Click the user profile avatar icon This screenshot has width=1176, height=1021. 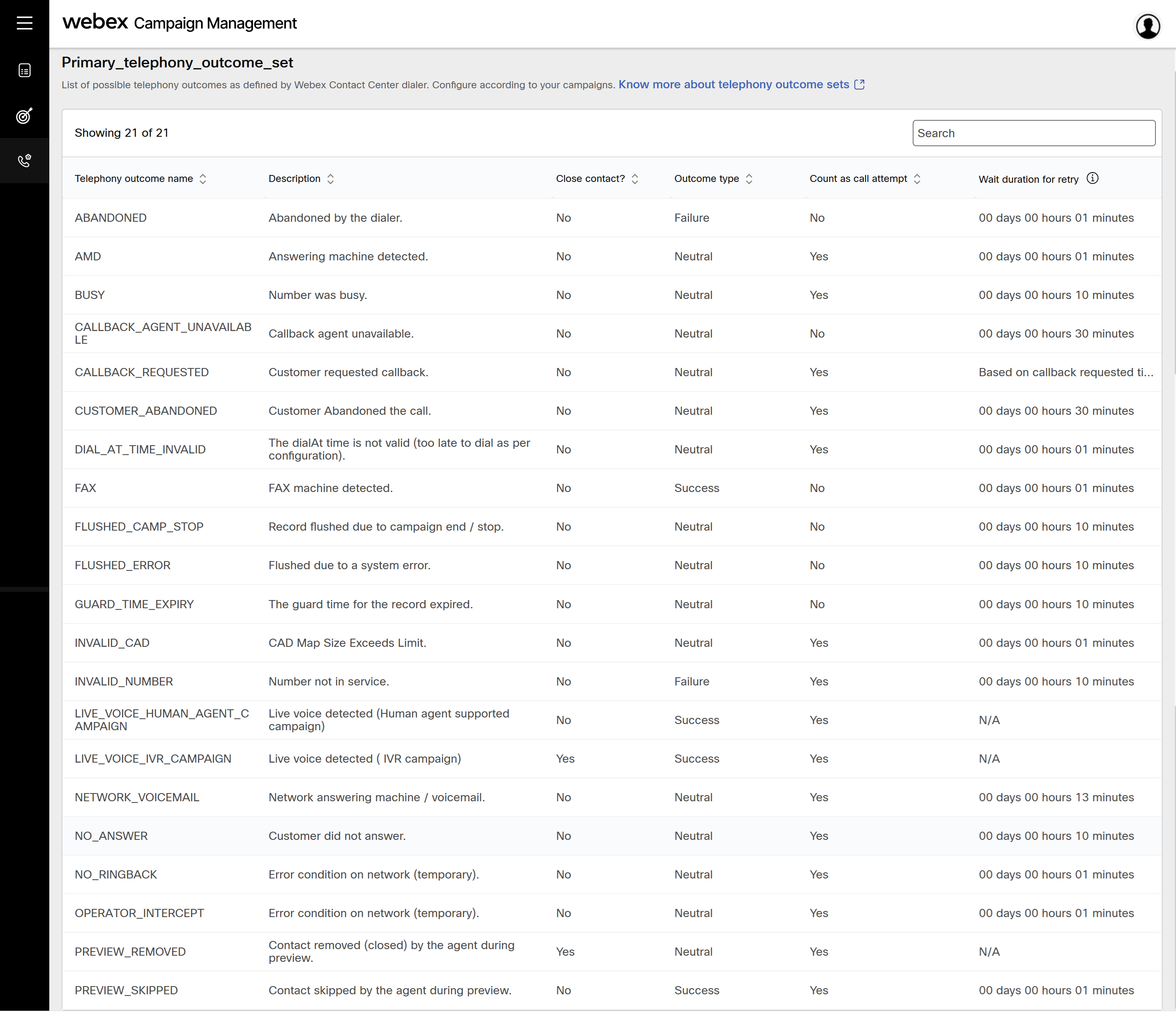pos(1148,26)
